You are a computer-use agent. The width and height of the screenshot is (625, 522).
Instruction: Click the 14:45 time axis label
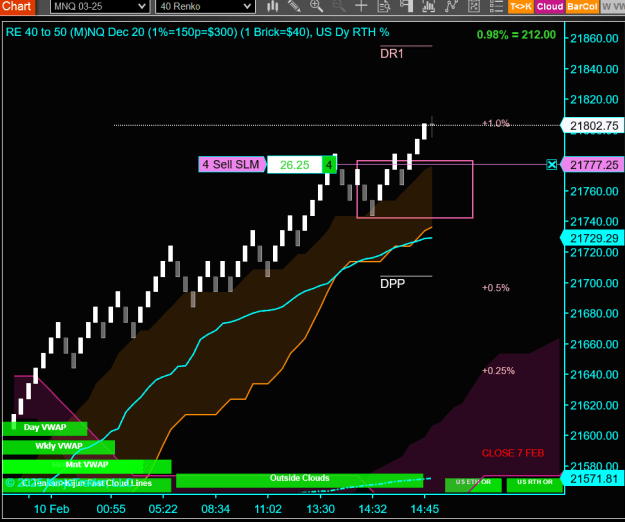[x=425, y=509]
